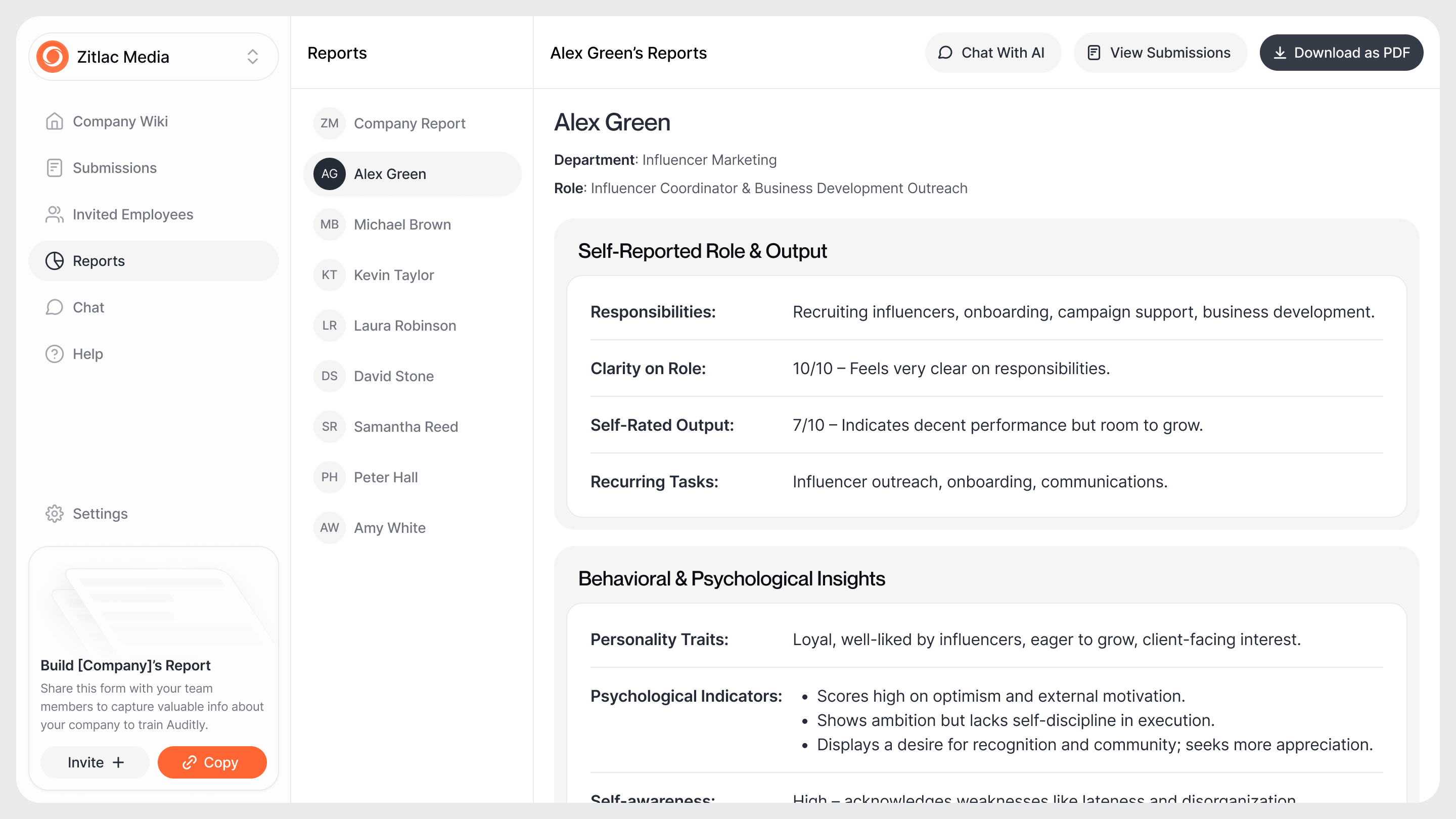
Task: Select Samantha Reed in reports list
Action: pos(405,427)
